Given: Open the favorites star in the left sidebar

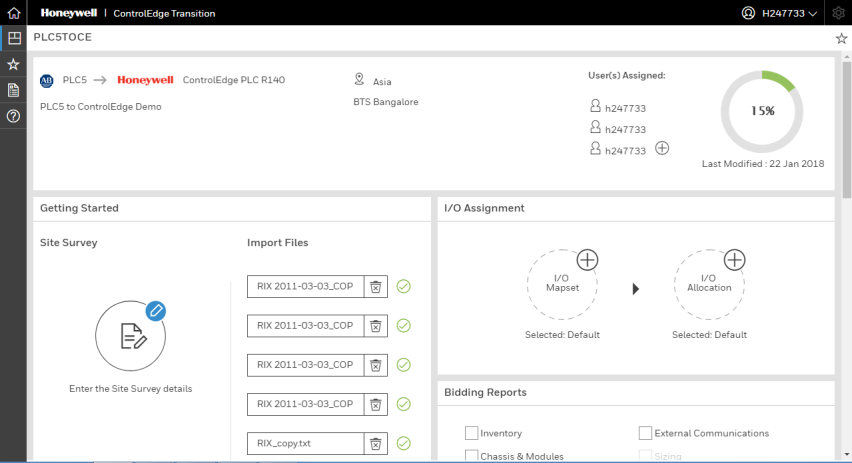Looking at the screenshot, I should 14,64.
